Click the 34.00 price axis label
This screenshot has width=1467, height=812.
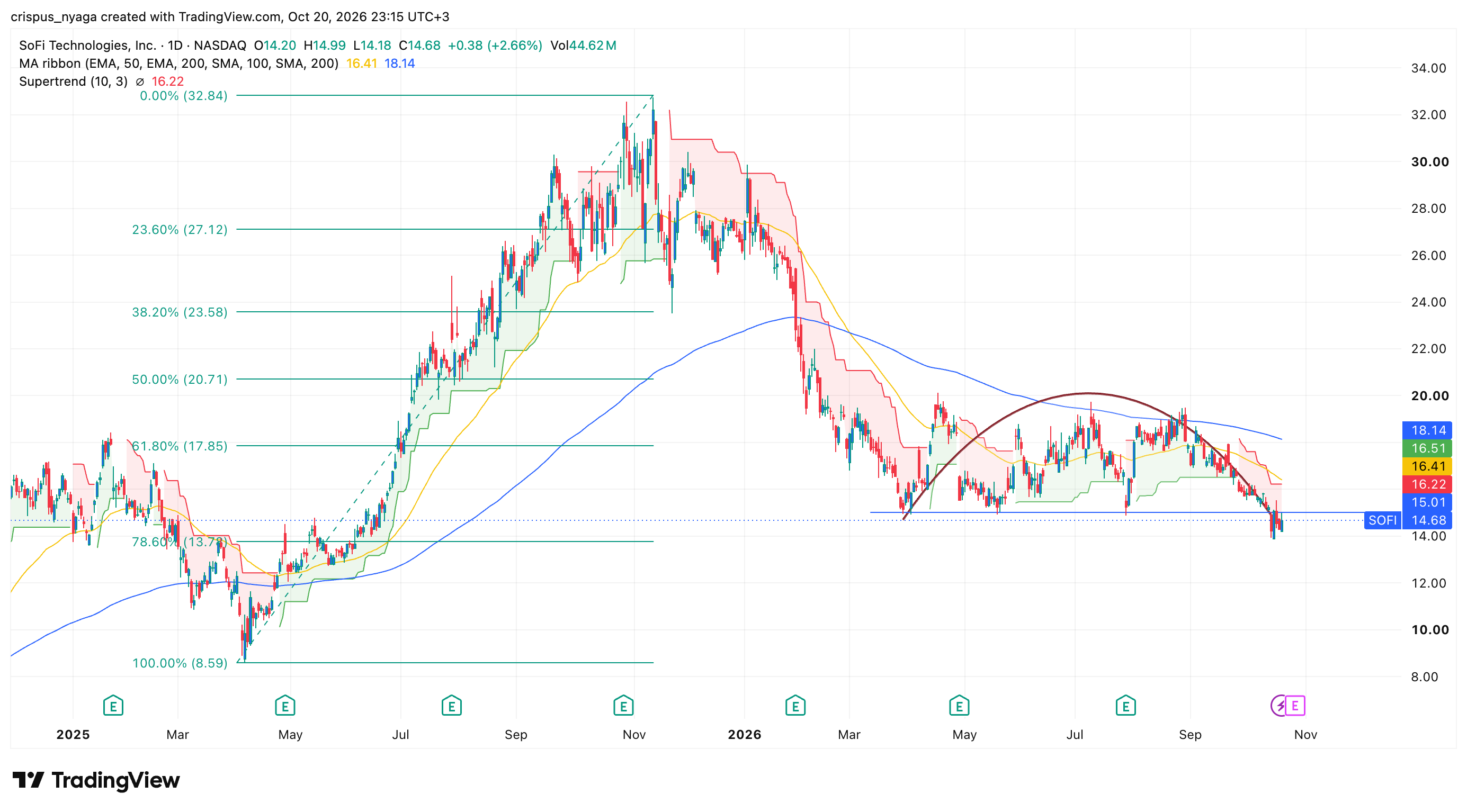(x=1428, y=68)
